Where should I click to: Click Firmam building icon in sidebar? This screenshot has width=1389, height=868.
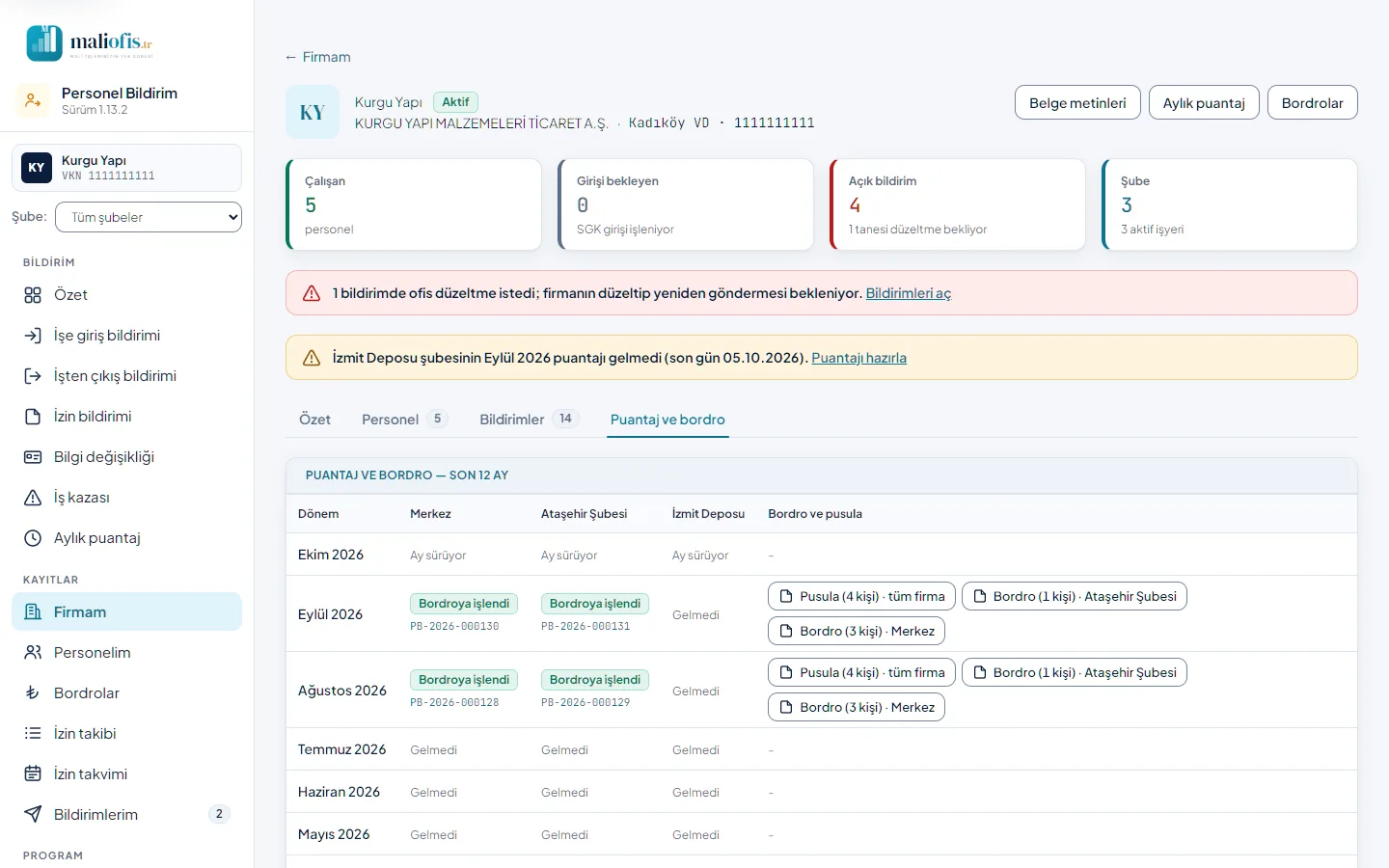(x=33, y=611)
